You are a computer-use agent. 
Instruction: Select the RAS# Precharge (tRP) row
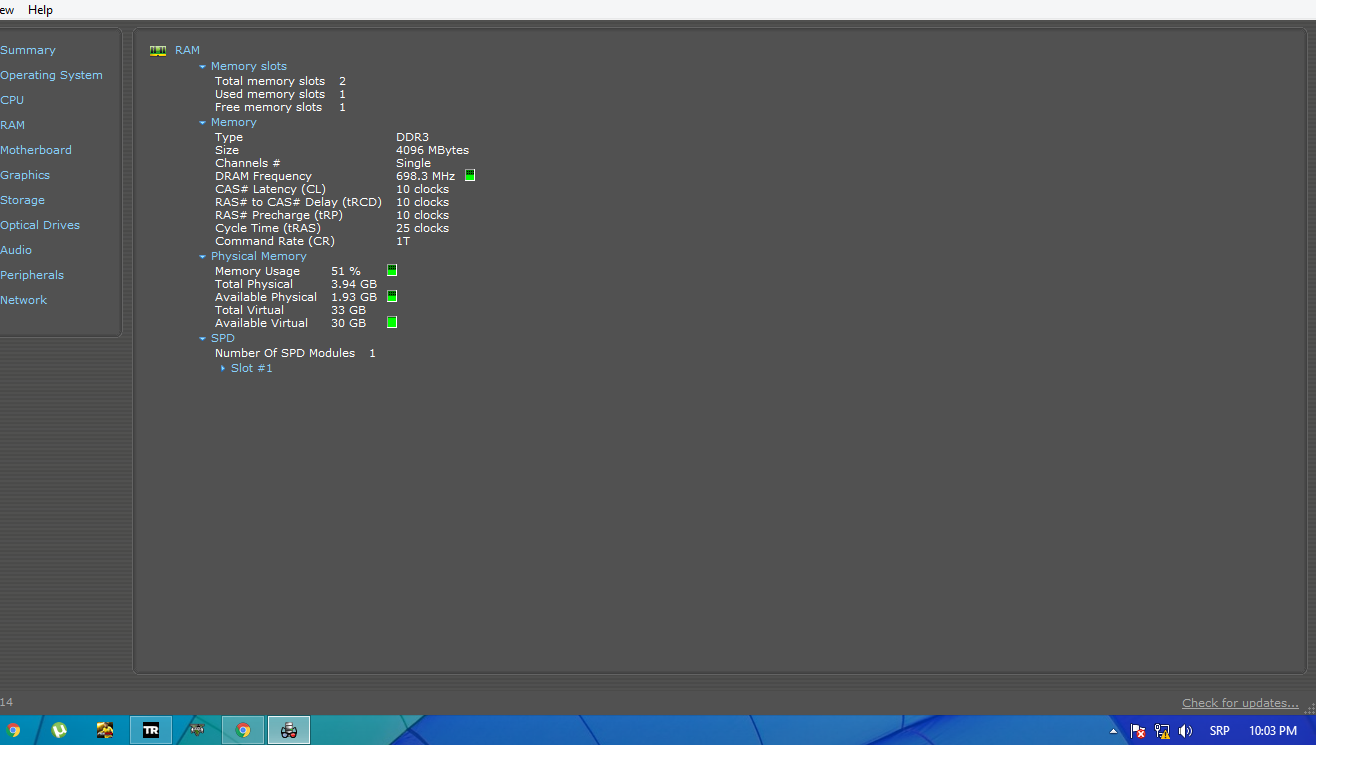click(332, 215)
